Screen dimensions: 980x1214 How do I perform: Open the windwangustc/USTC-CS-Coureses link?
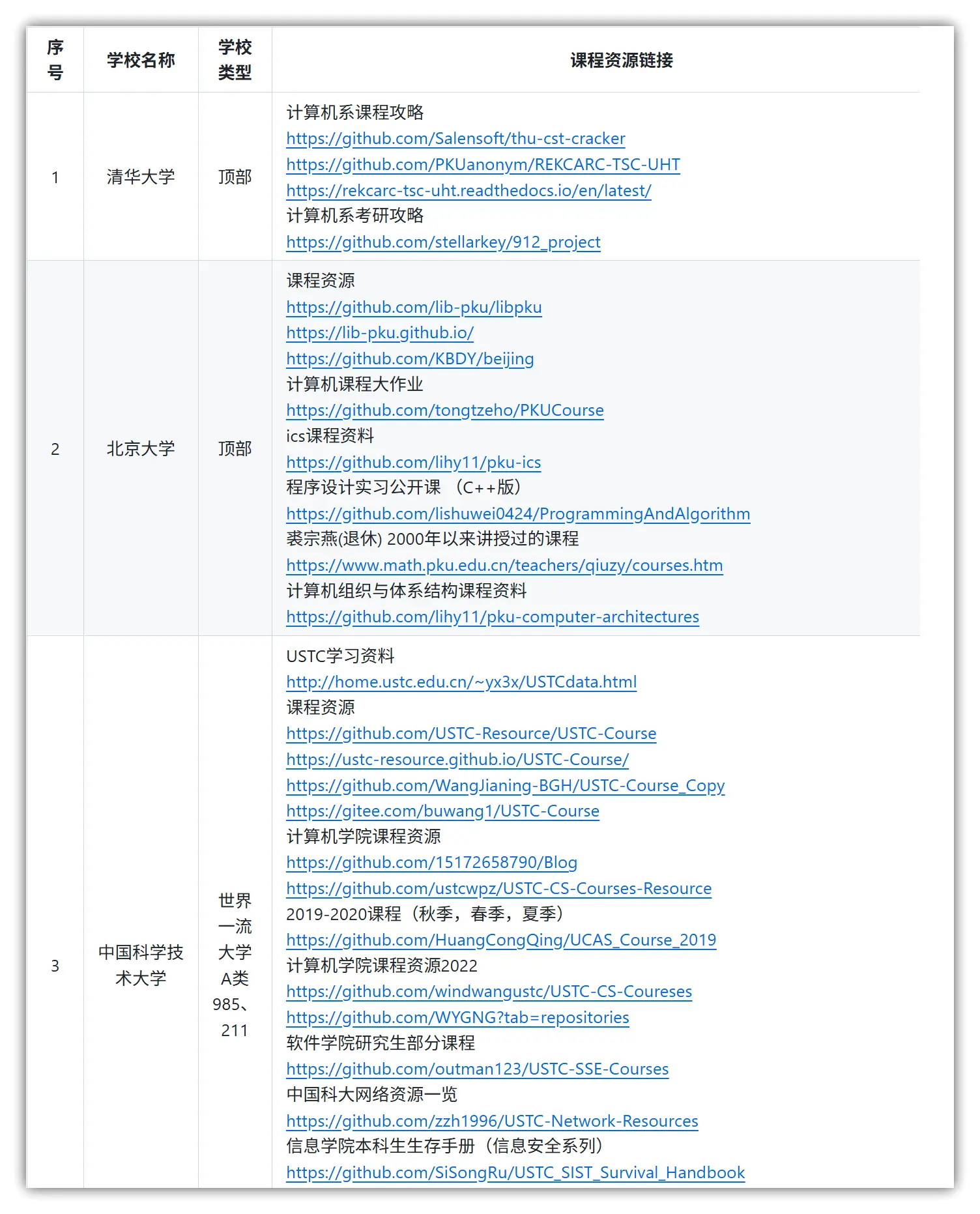click(x=489, y=992)
